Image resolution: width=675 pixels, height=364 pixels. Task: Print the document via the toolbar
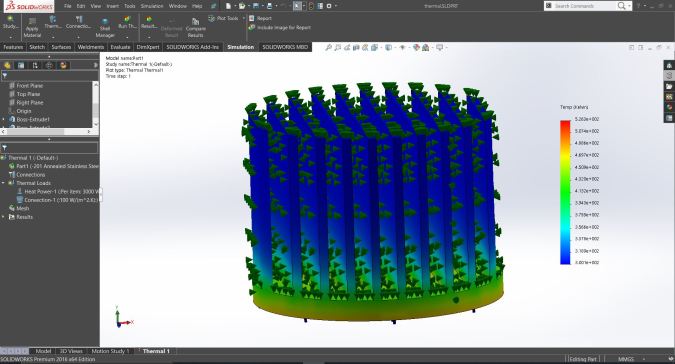(269, 6)
